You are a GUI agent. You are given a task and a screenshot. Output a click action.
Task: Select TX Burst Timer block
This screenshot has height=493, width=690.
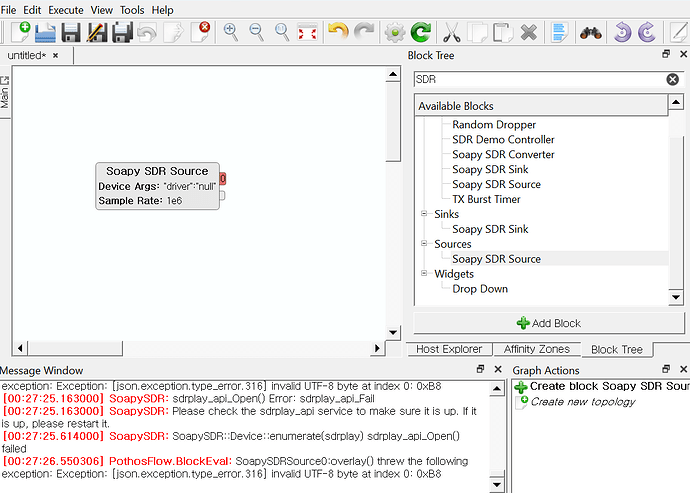(x=486, y=199)
